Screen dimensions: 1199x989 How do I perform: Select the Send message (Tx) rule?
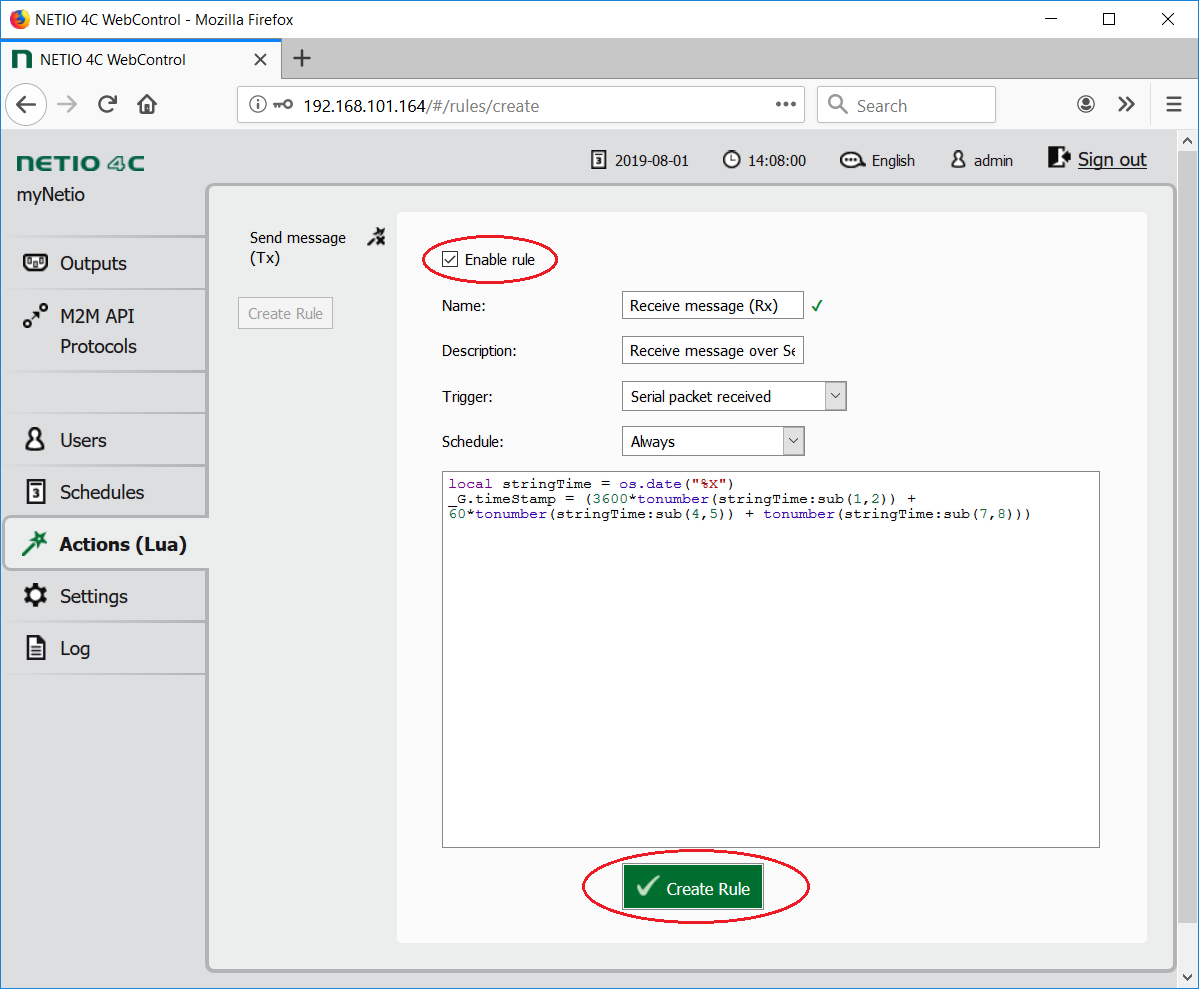[297, 247]
